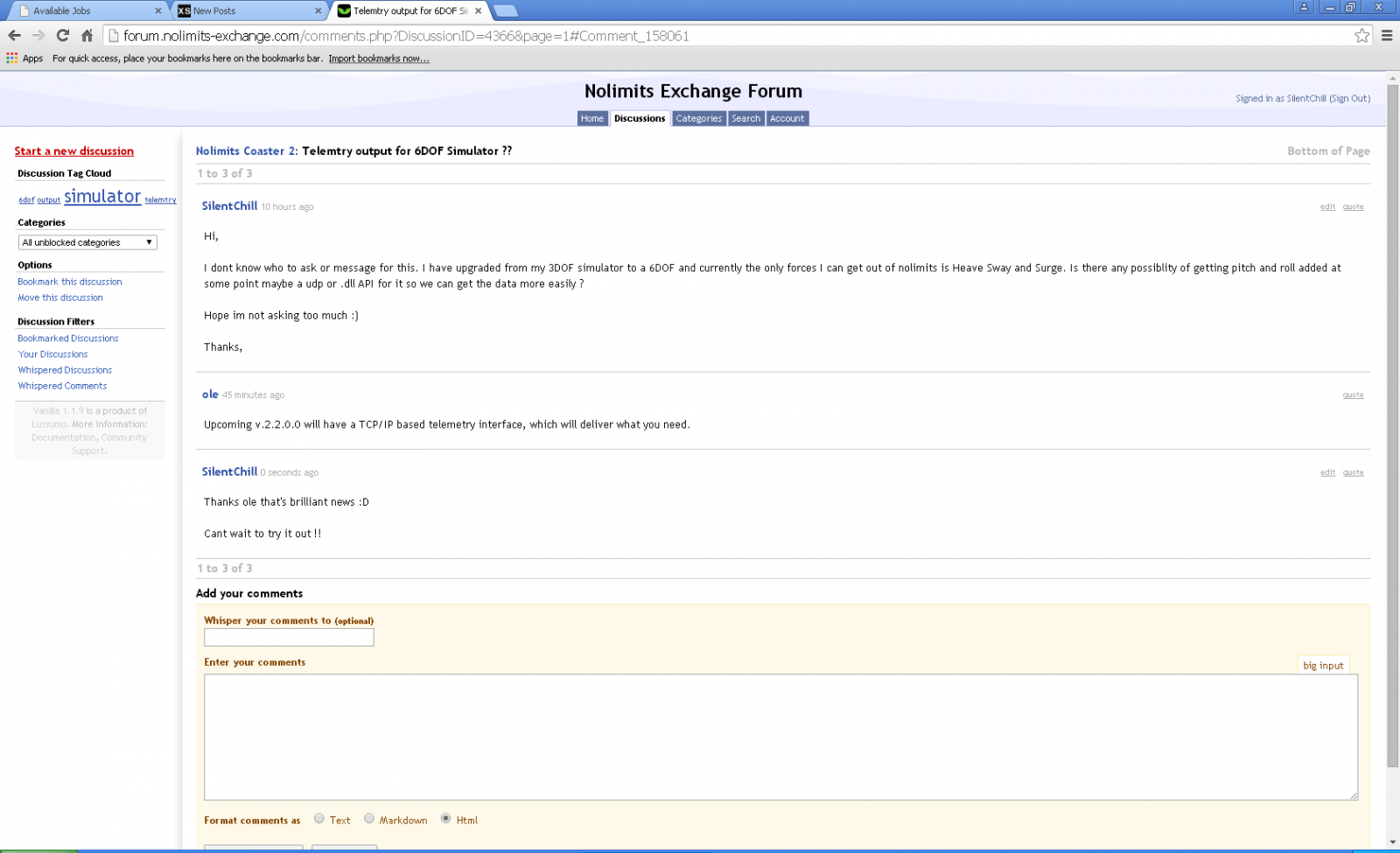The width and height of the screenshot is (1400, 853).
Task: Close the New Posts tab
Action: (x=318, y=10)
